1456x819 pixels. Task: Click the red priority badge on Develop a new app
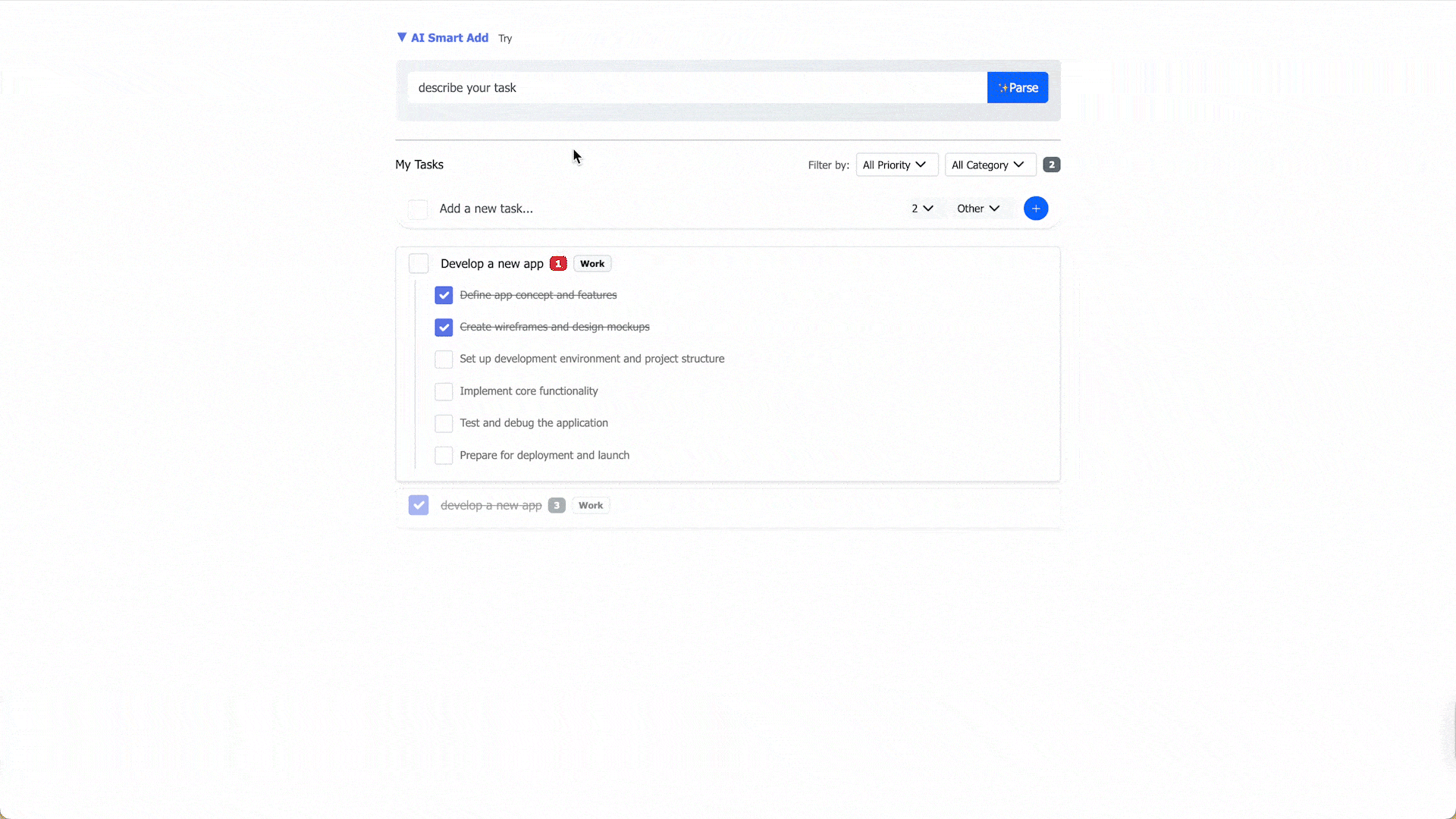(557, 263)
